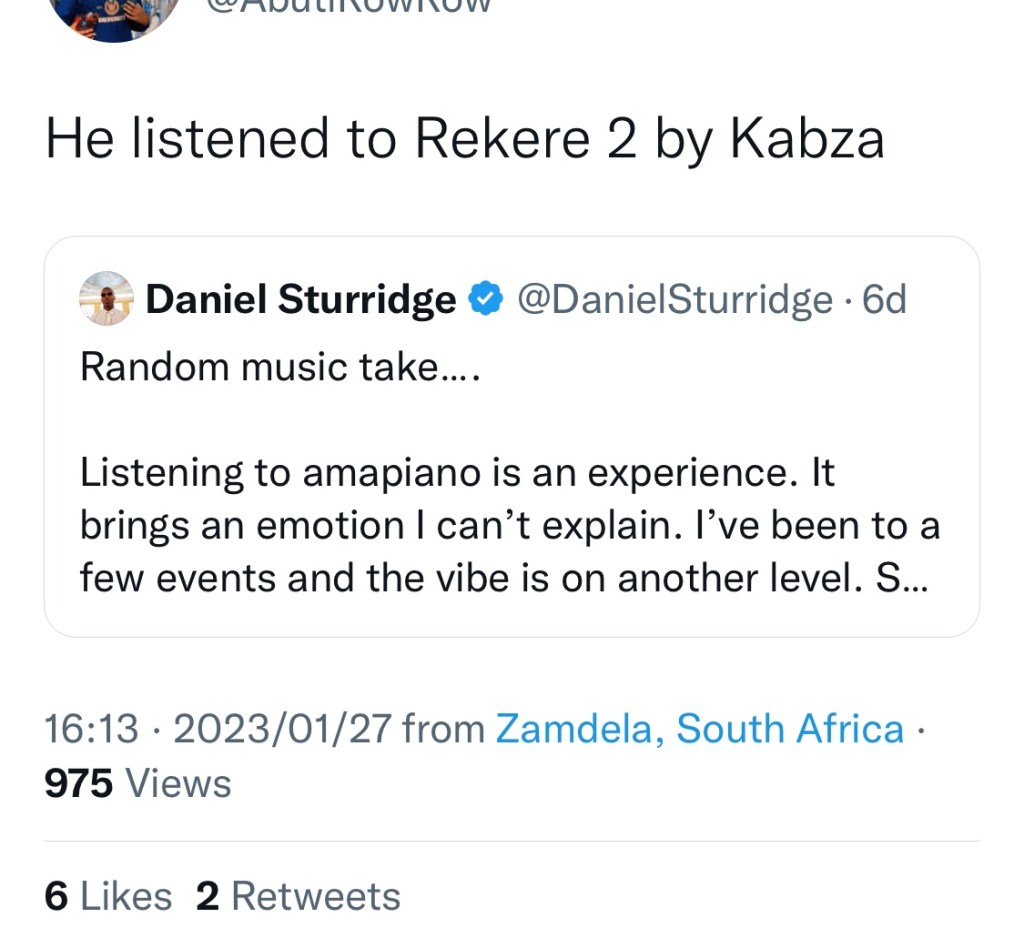Click the blue verified badge

coord(486,299)
